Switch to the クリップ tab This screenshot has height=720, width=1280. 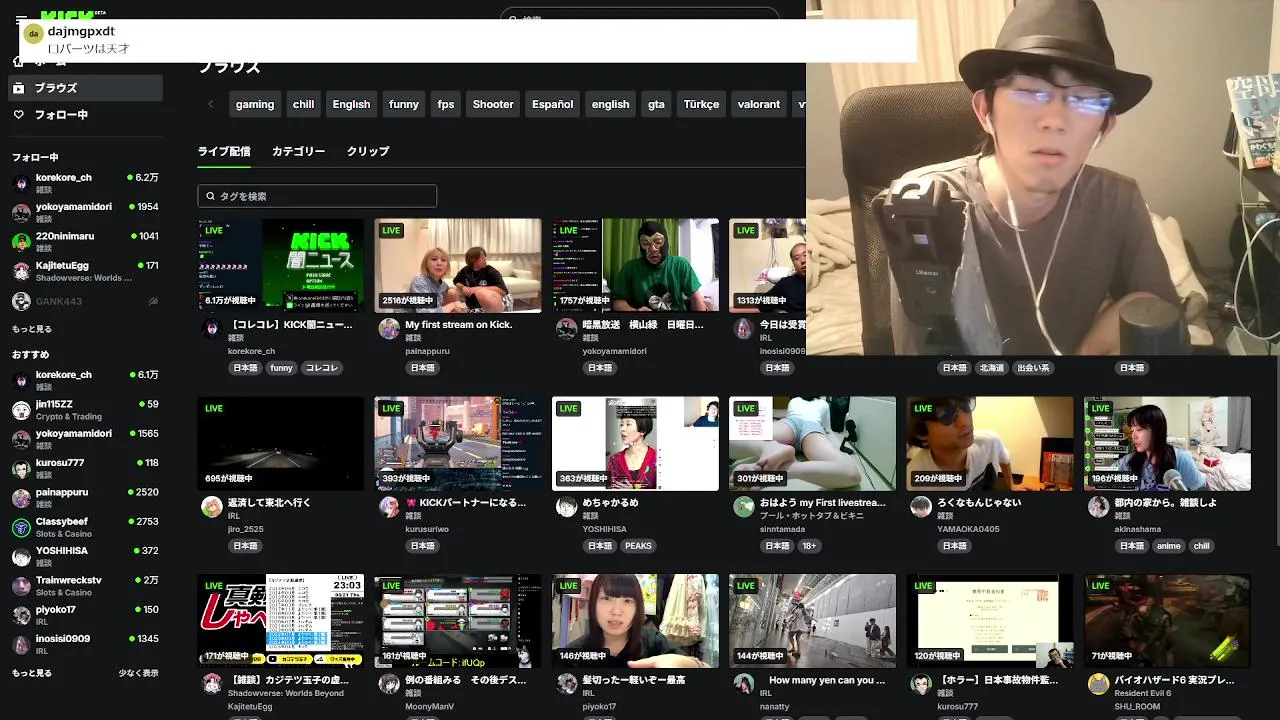[368, 151]
